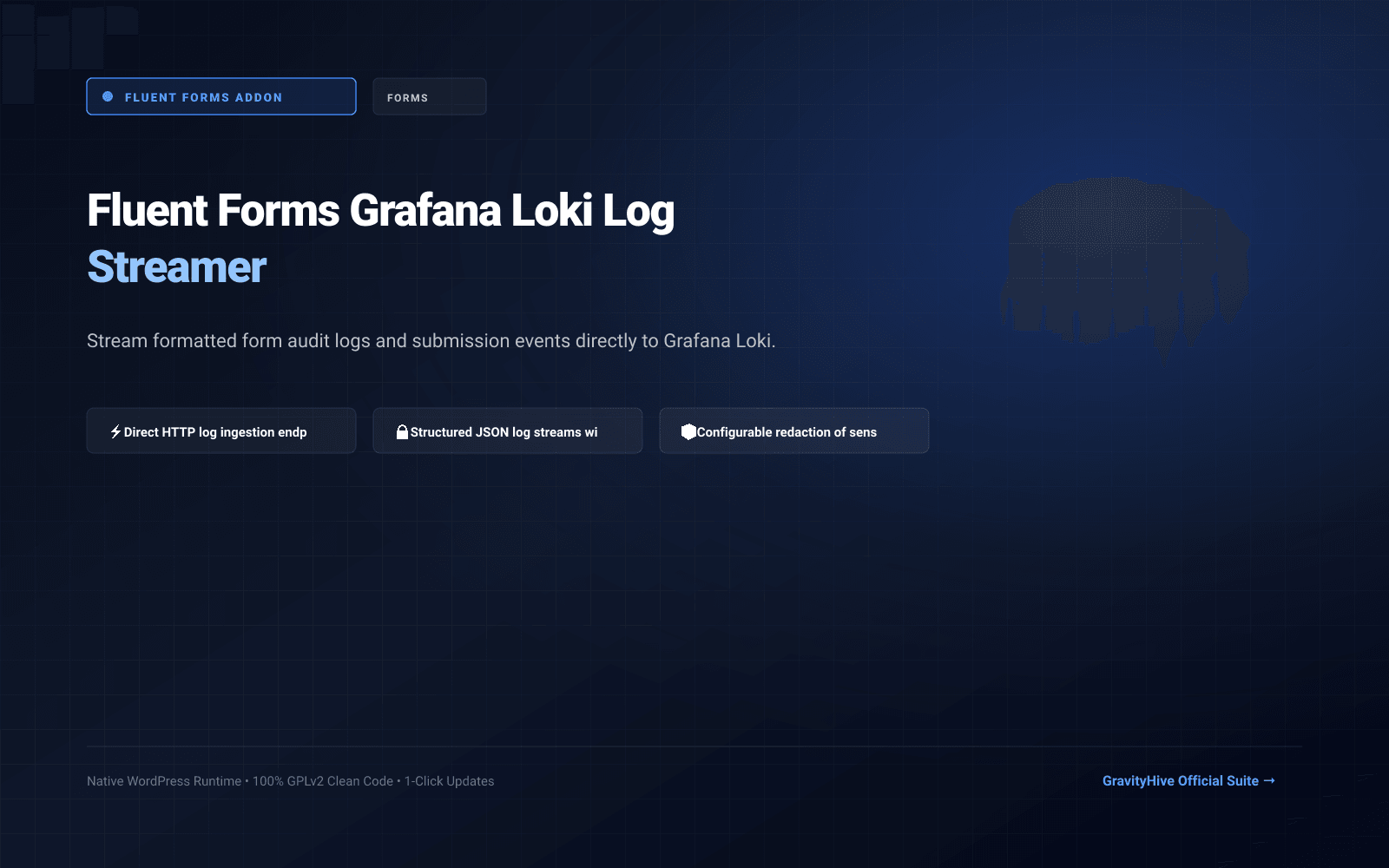Click the padlock icon on Structured JSON chip
The image size is (1389, 868).
(x=402, y=431)
